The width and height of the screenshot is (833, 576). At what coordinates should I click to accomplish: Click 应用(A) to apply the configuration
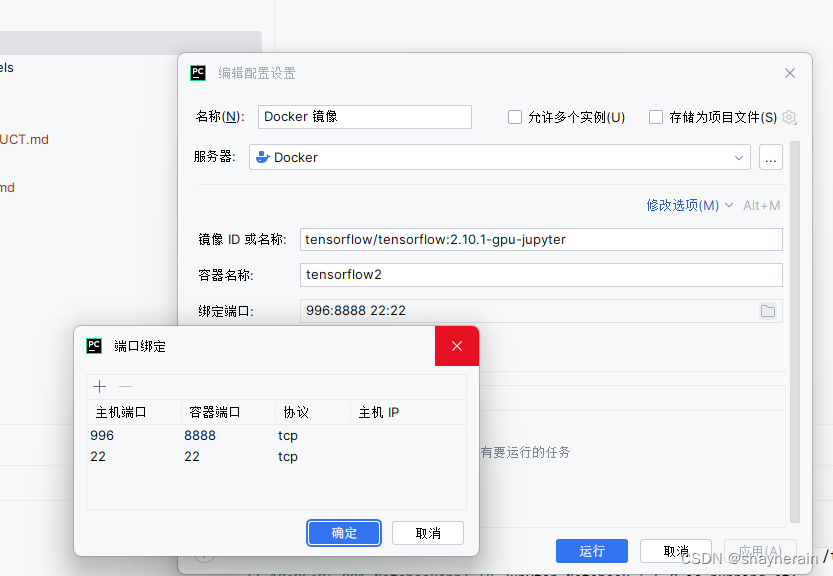(x=760, y=551)
